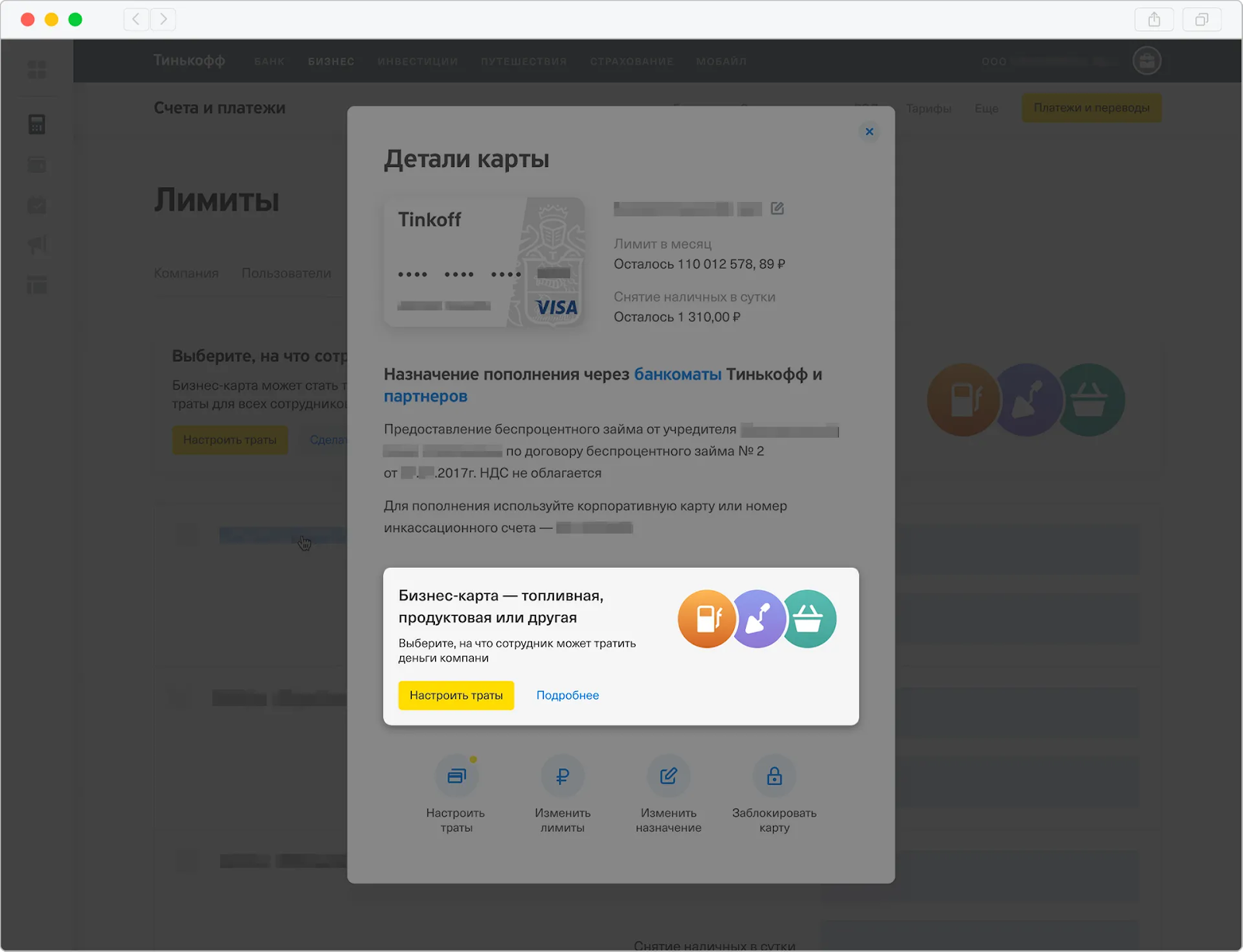Click the Изменить лимиты ruble icon
This screenshot has height=952, width=1243.
point(562,776)
